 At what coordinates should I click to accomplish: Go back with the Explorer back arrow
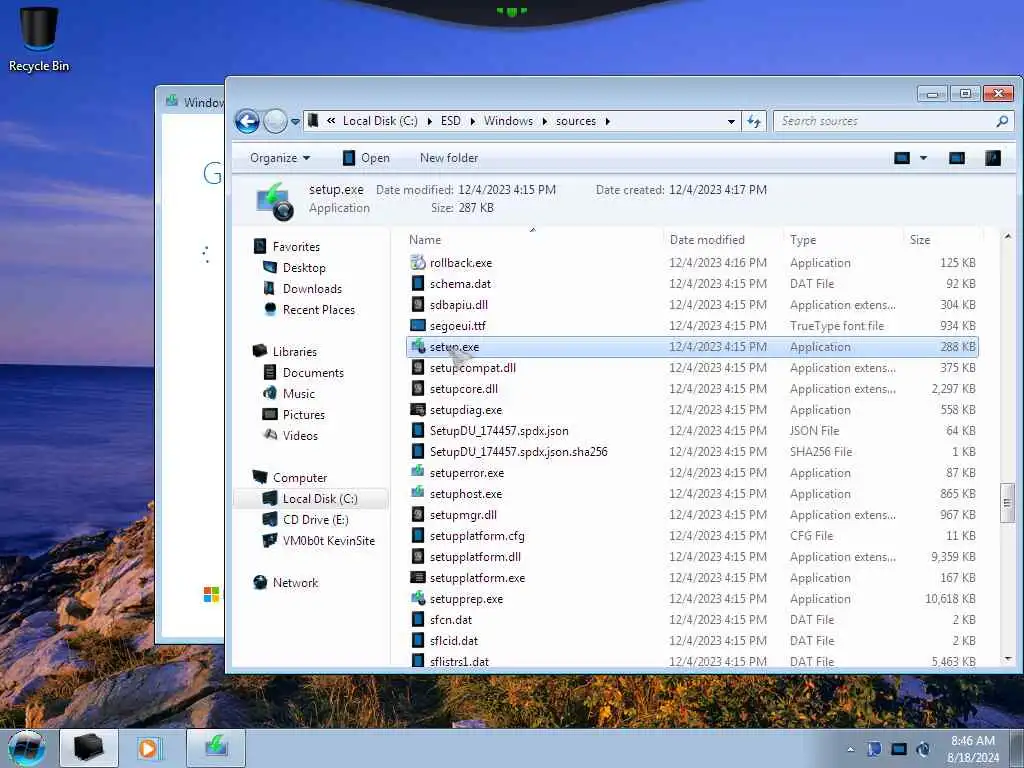248,121
